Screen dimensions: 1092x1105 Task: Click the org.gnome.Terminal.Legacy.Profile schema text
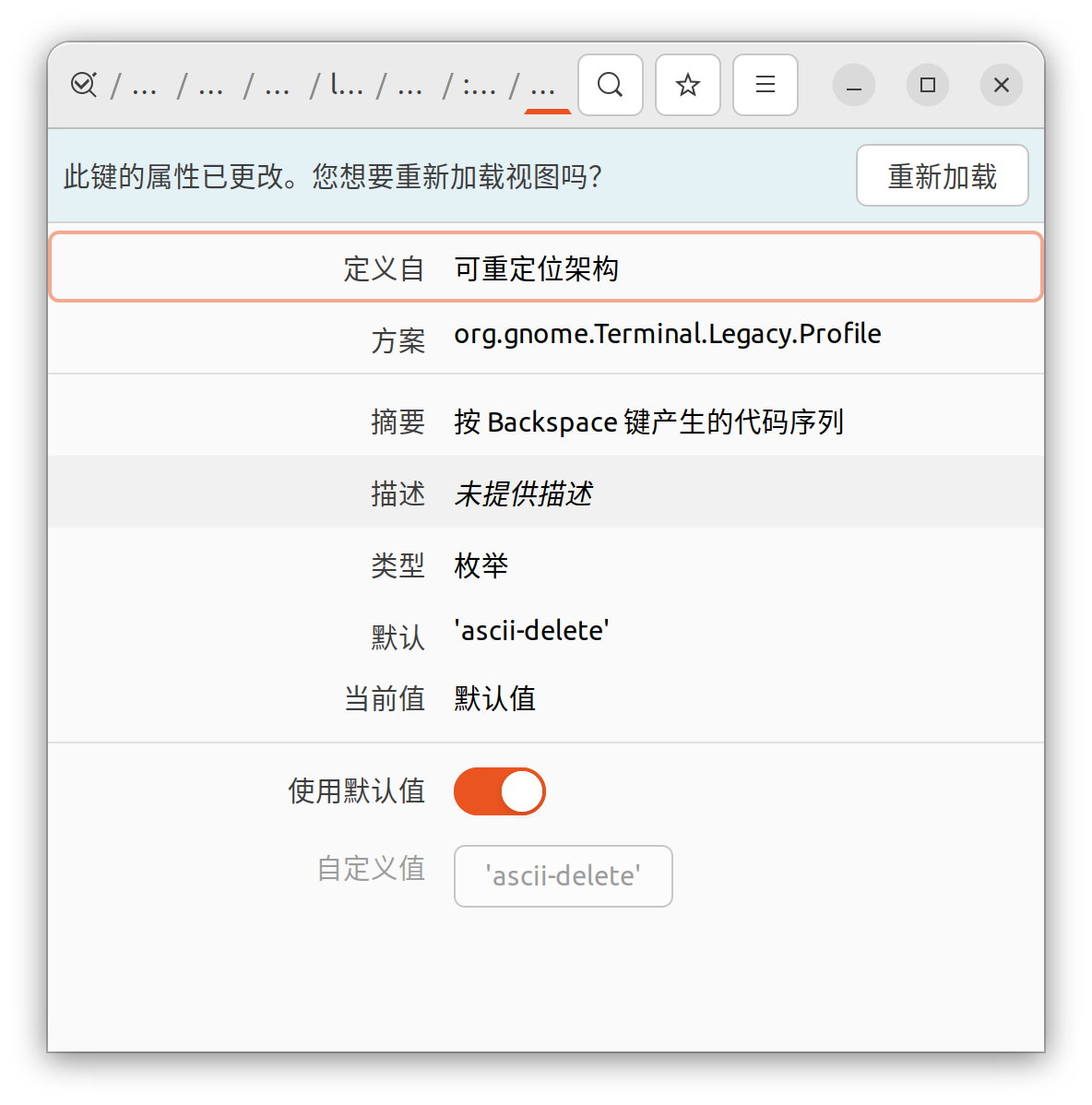click(667, 334)
